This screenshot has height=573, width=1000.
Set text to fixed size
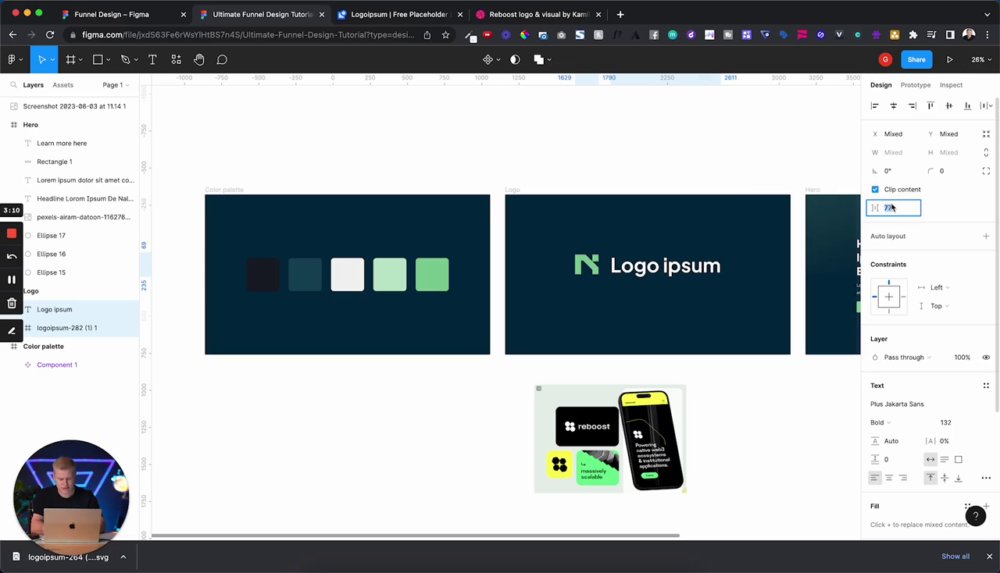click(958, 459)
